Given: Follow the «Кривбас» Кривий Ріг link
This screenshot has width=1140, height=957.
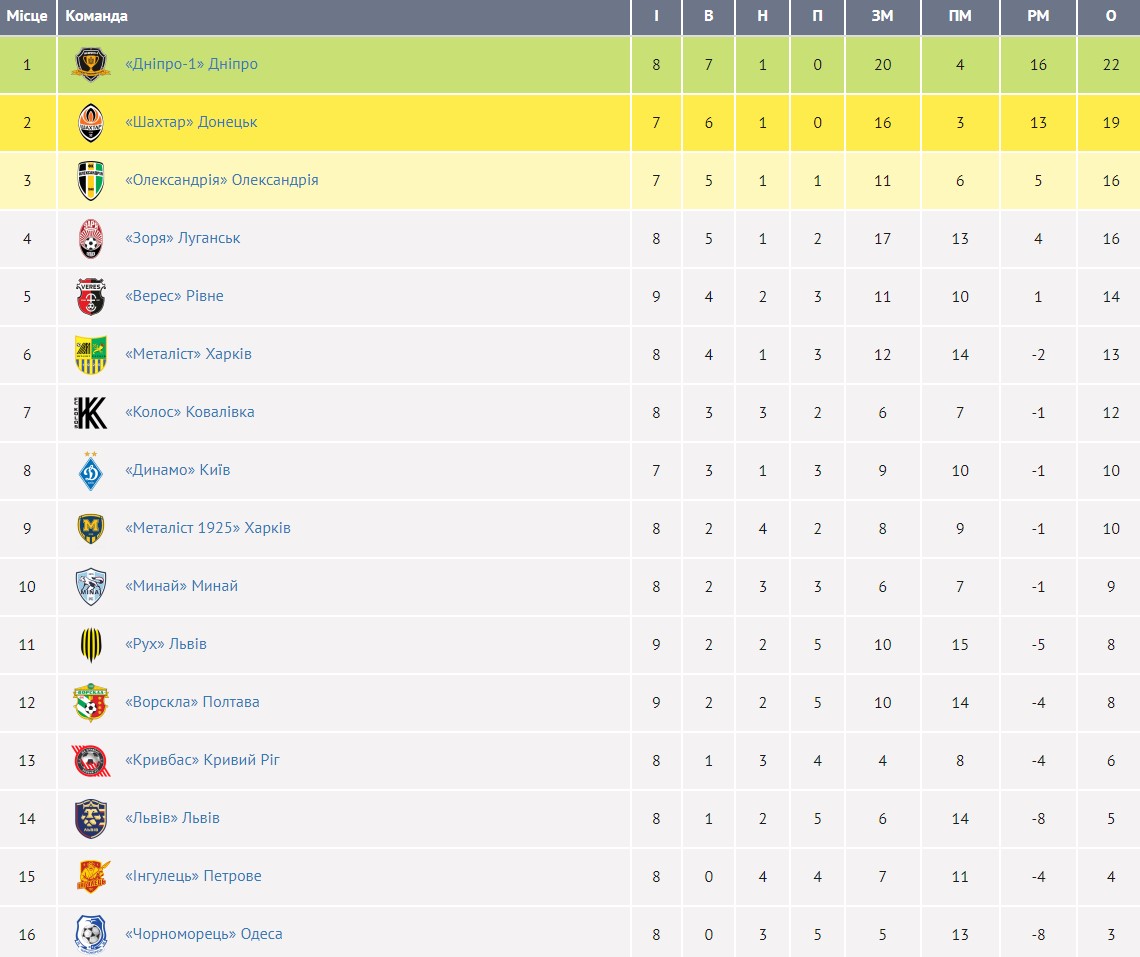Looking at the screenshot, I should point(202,760).
